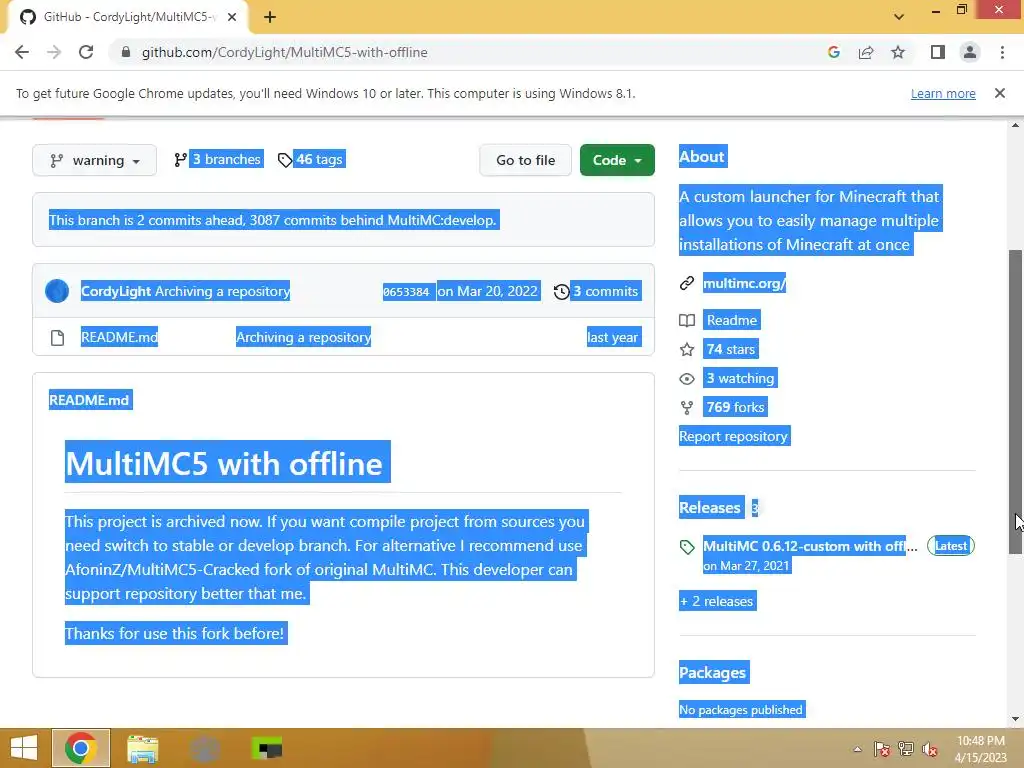
Task: Click the book icon next to Readme
Action: tap(686, 320)
